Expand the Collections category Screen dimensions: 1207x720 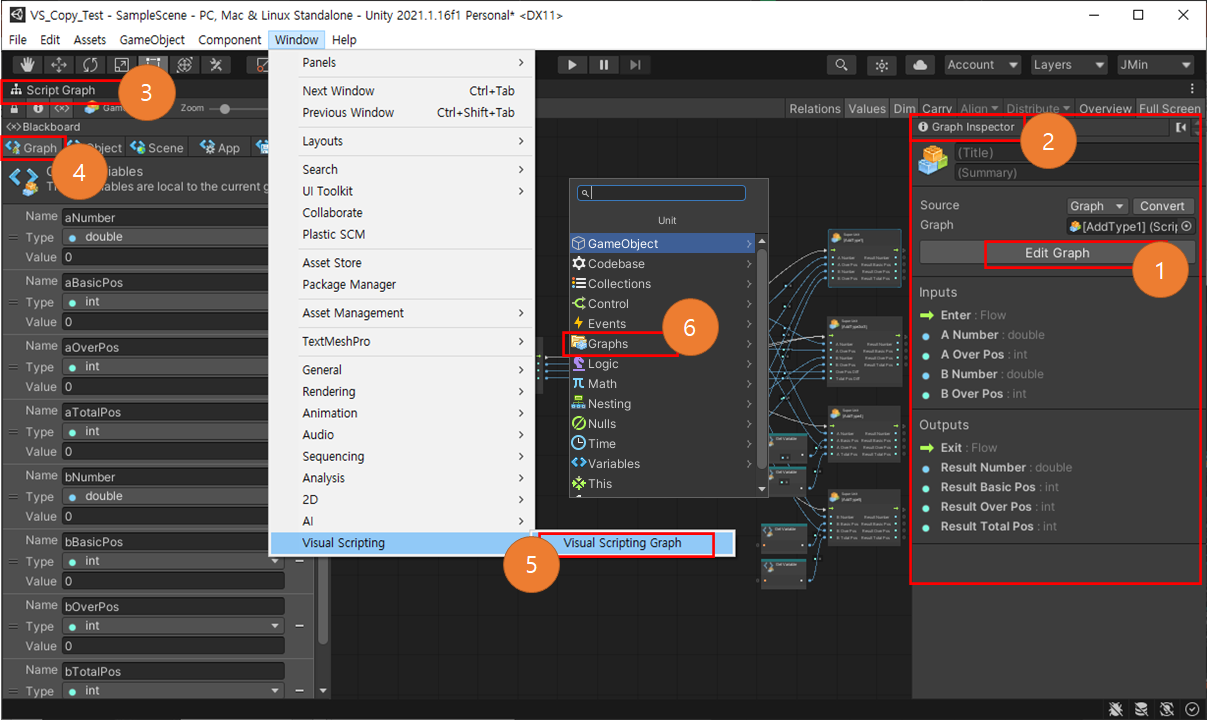coord(662,284)
